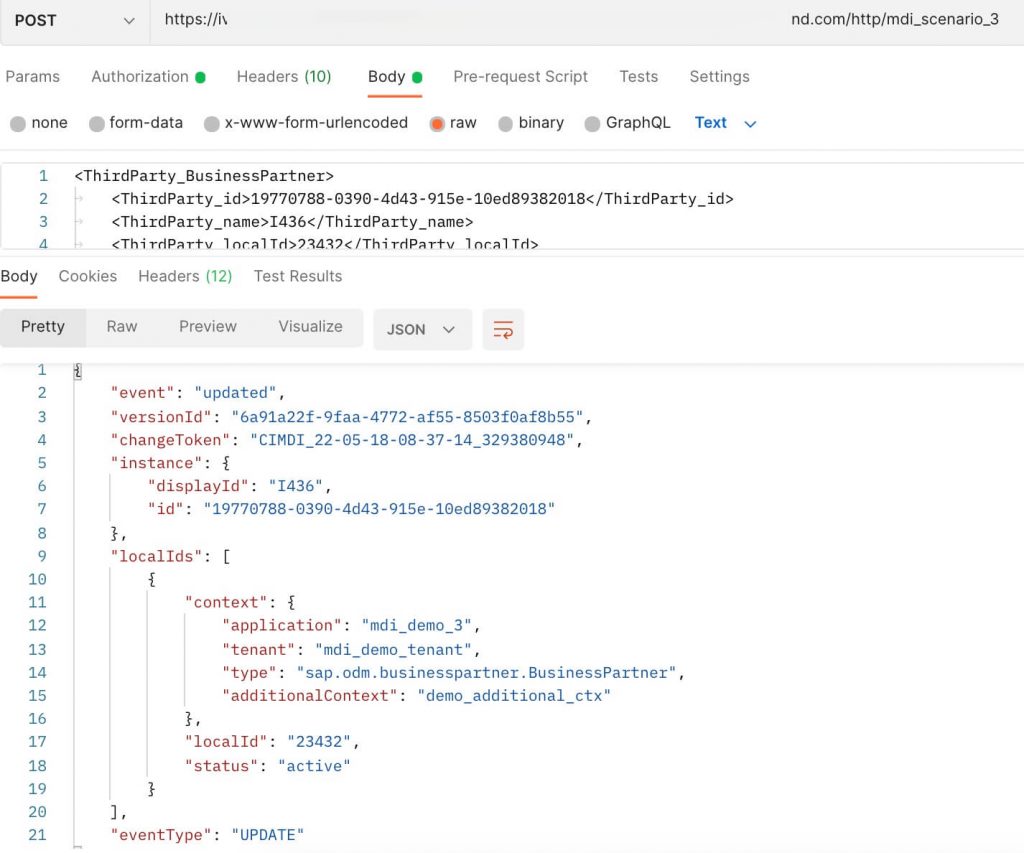Collapse array item brace on response line 10
The image size is (1024, 853).
pyautogui.click(x=152, y=579)
